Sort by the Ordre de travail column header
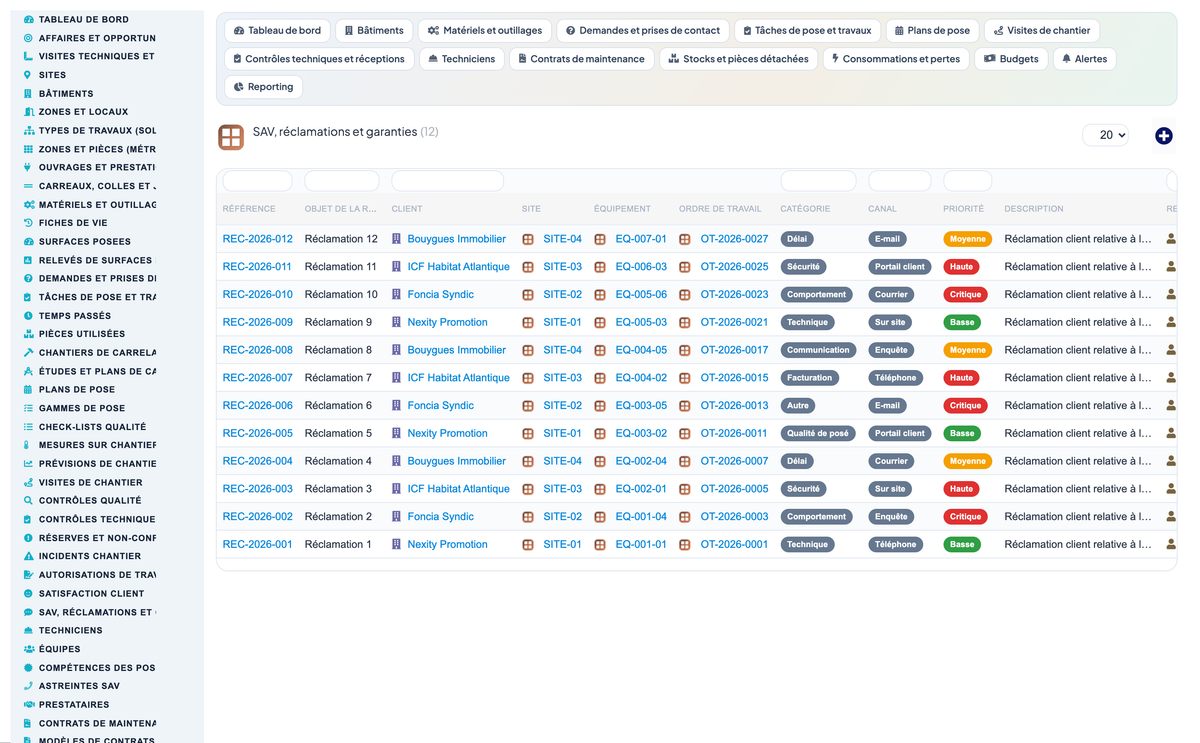 (720, 209)
